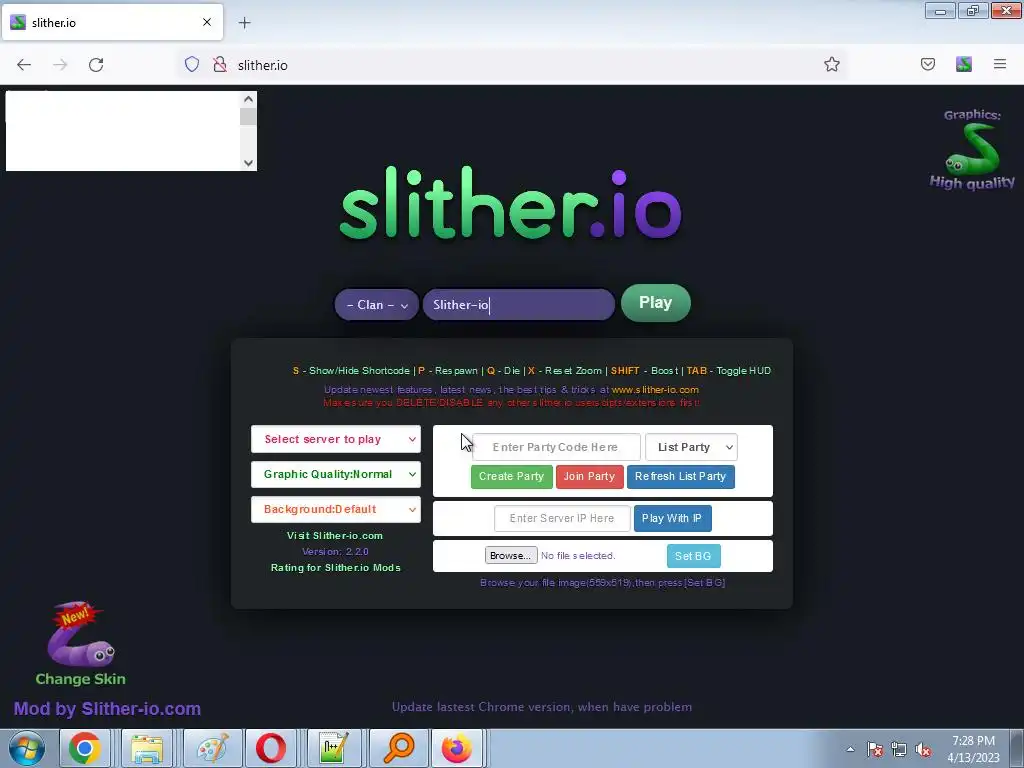Click the insecure connection padlock icon
The image size is (1024, 768).
click(x=220, y=64)
